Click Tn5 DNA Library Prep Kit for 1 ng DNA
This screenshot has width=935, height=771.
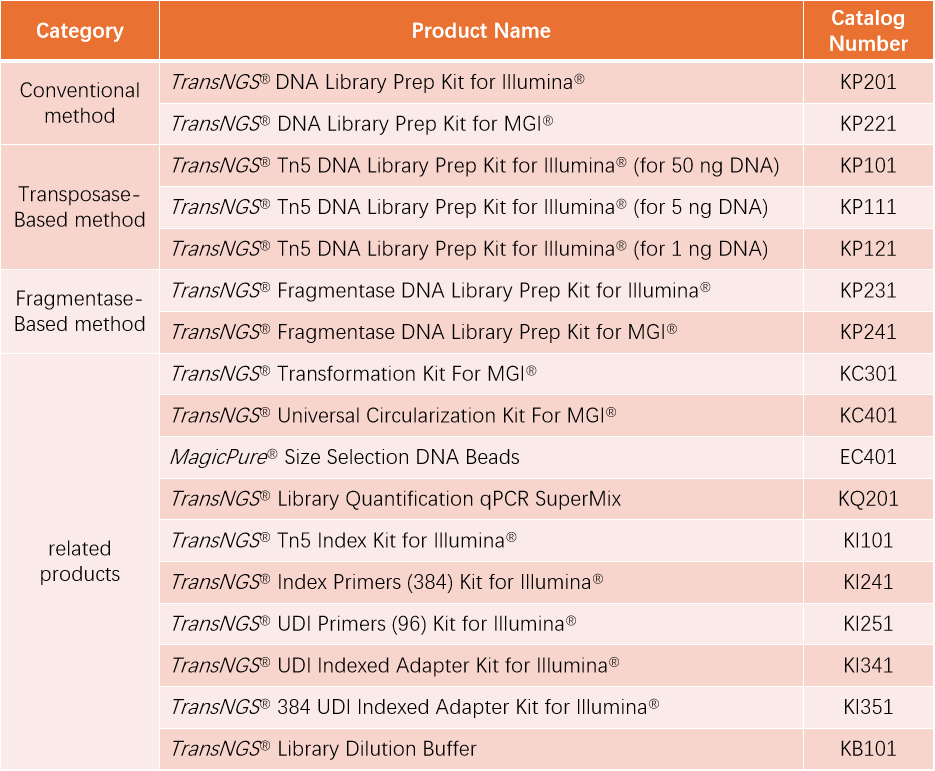470,249
